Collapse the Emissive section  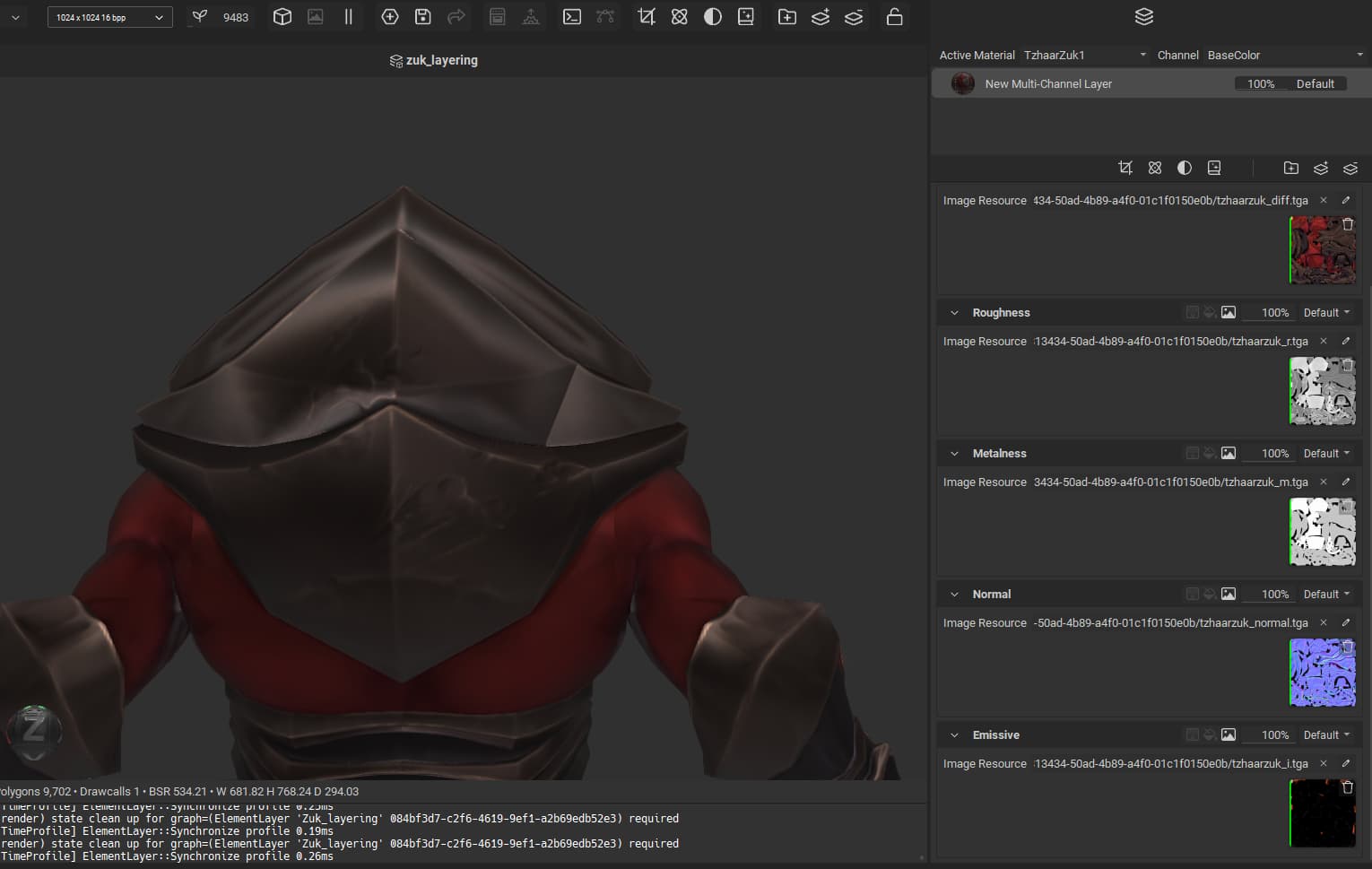click(954, 735)
